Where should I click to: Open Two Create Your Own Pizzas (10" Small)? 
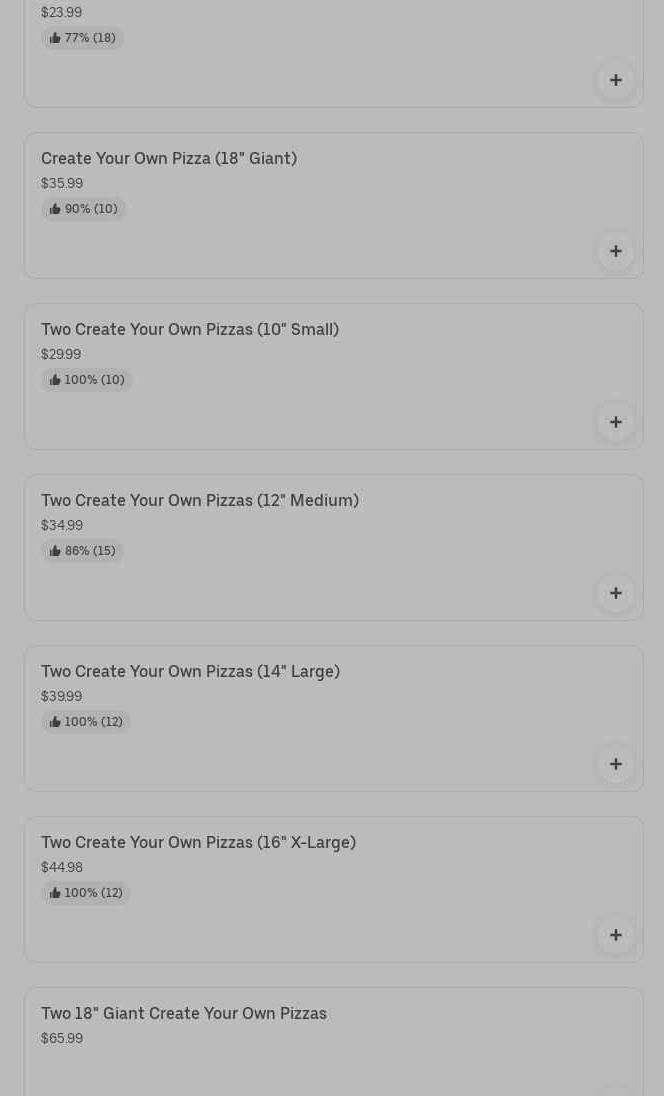pyautogui.click(x=190, y=329)
